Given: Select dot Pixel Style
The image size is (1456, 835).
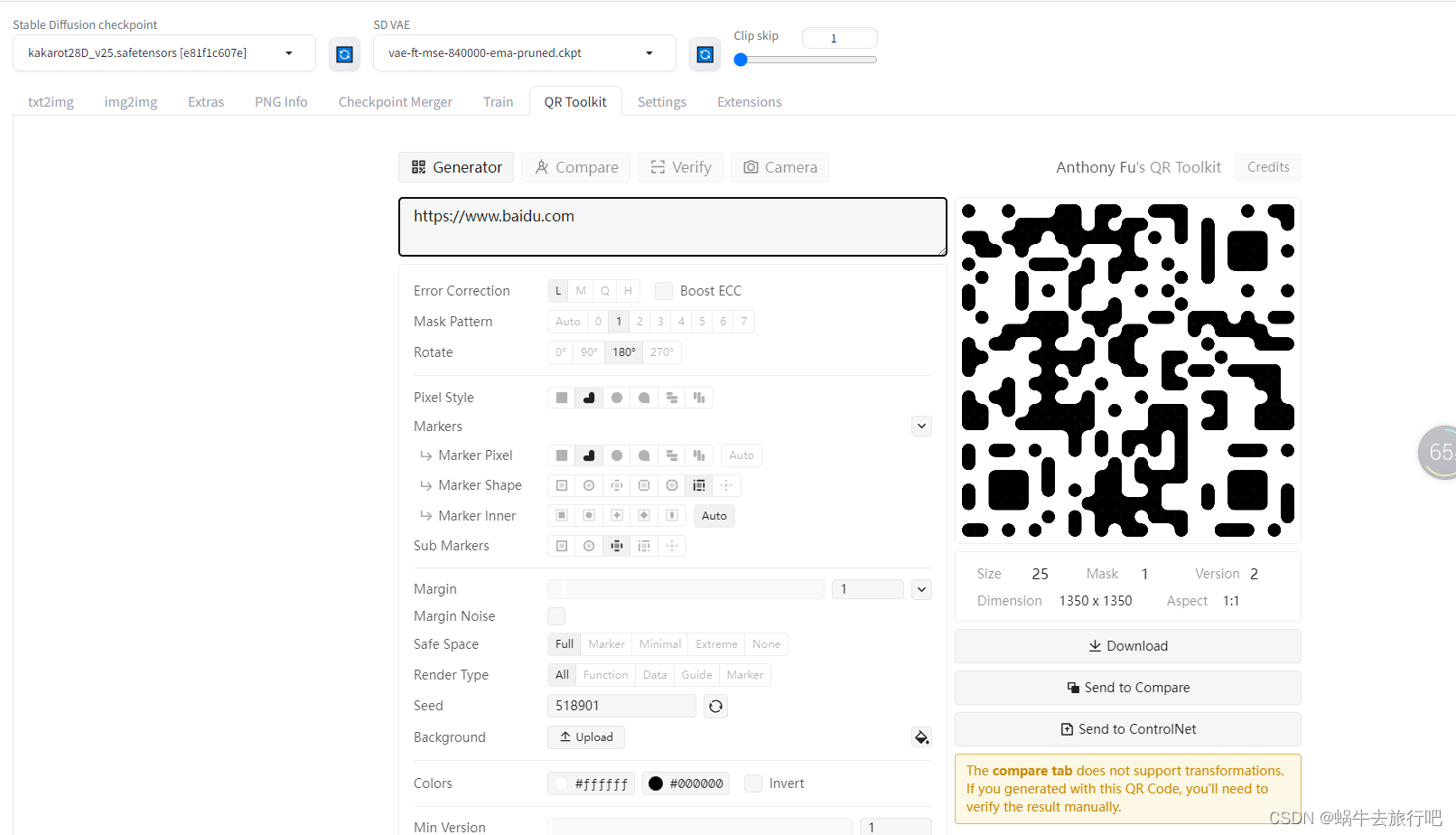Looking at the screenshot, I should pos(617,398).
